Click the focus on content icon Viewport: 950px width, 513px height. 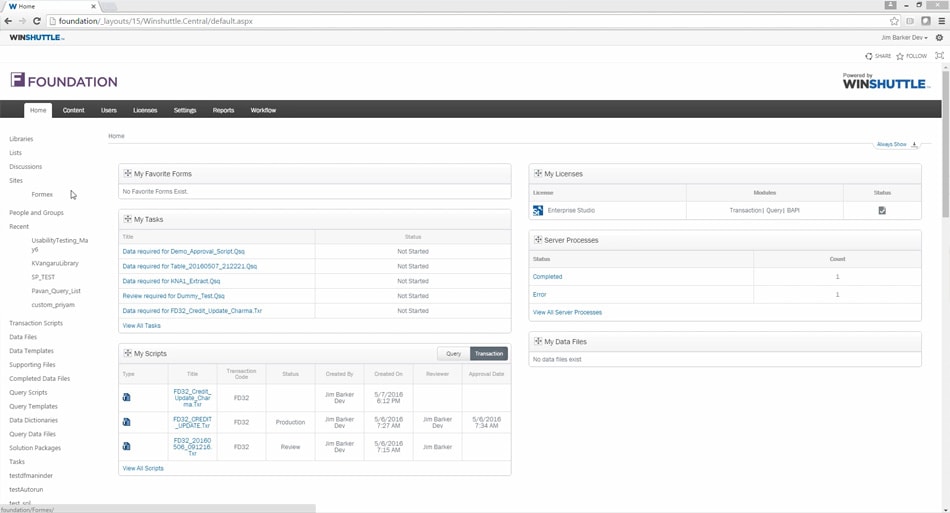click(939, 56)
